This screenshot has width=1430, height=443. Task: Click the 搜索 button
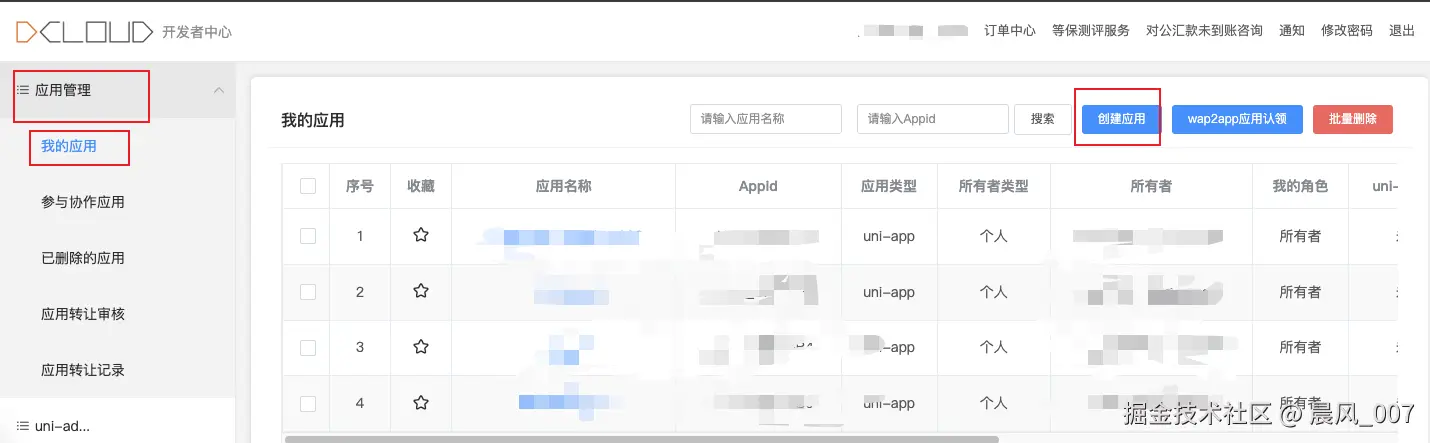pos(1043,119)
